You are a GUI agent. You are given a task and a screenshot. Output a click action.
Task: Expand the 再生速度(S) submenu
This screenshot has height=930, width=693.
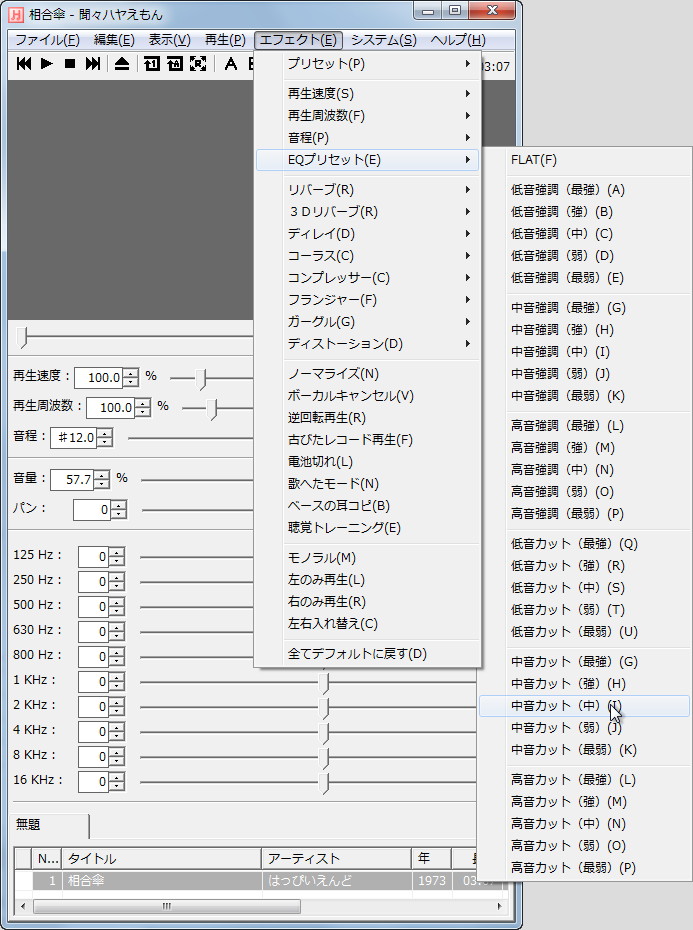(x=367, y=94)
